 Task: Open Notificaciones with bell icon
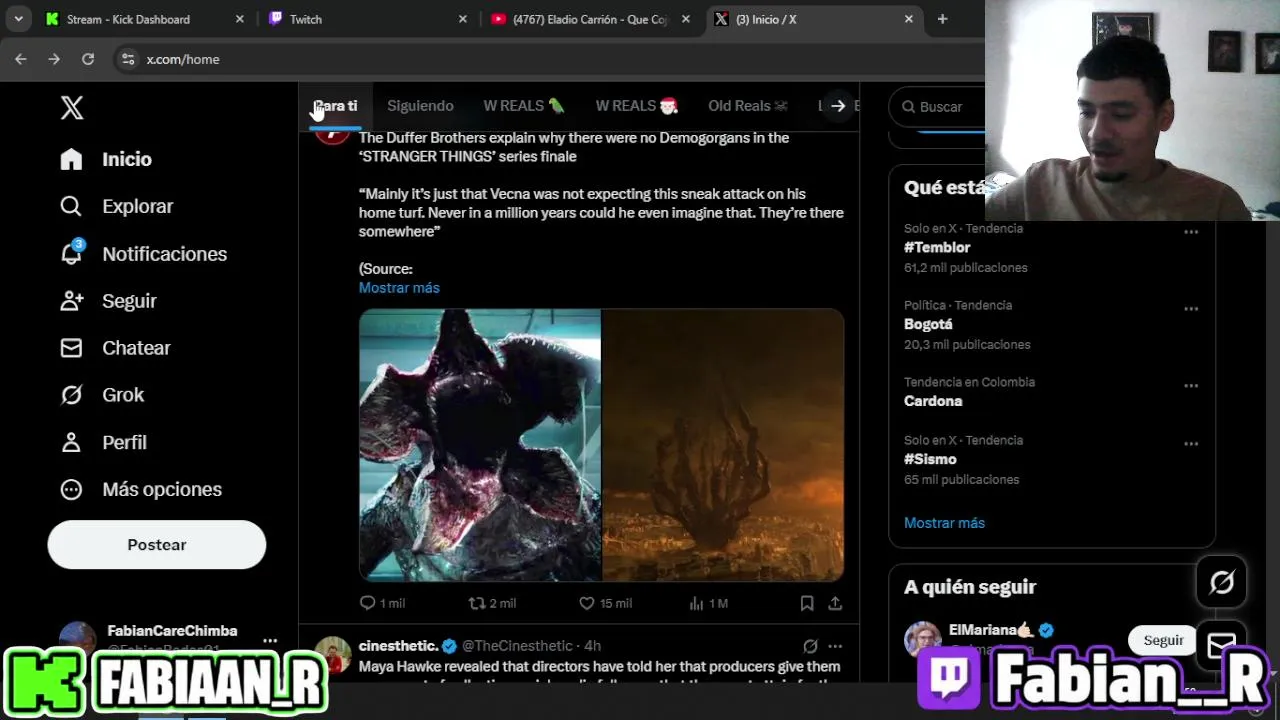pyautogui.click(x=143, y=254)
